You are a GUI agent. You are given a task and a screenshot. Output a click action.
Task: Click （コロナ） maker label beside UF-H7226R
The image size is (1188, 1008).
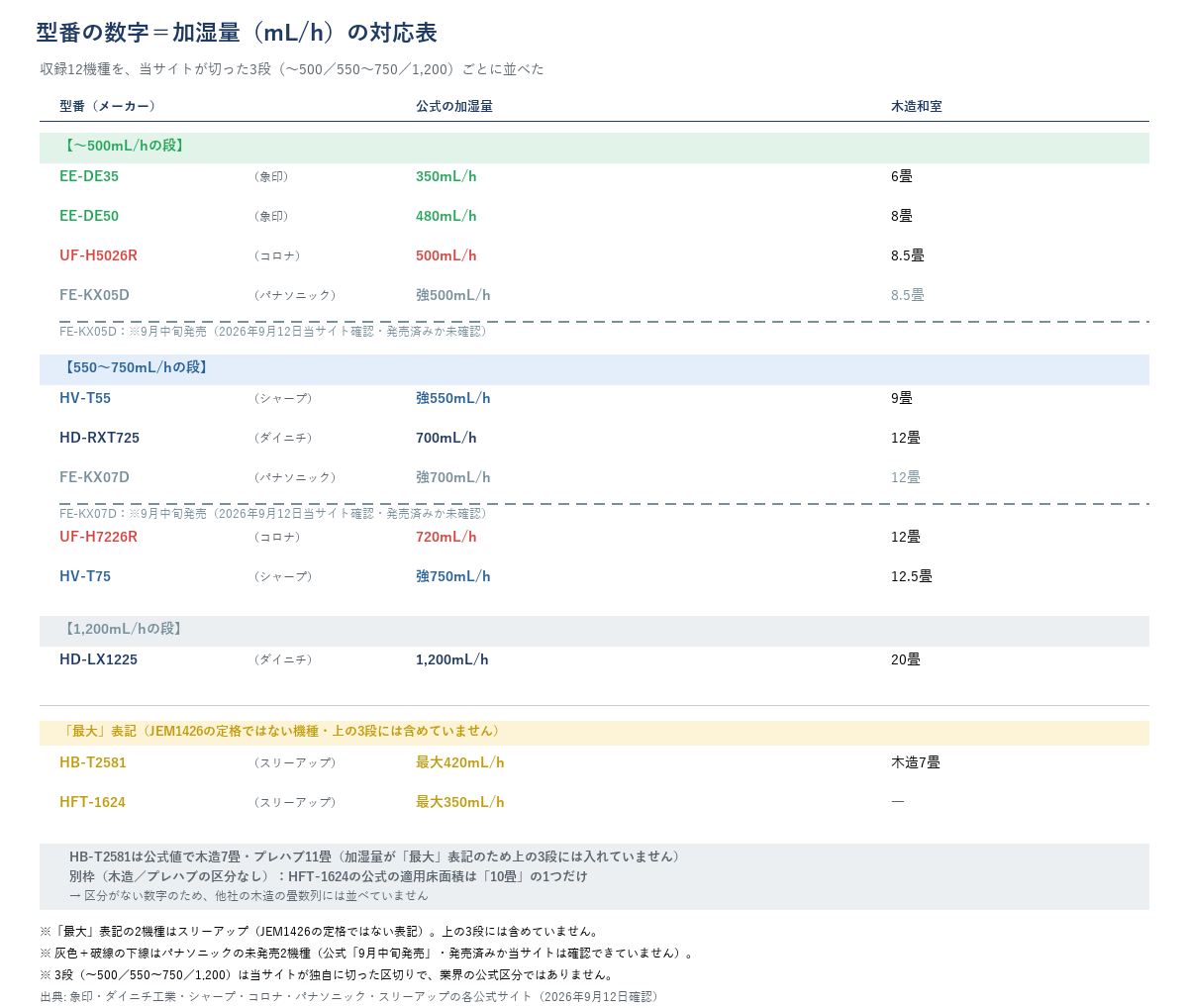pos(277,537)
